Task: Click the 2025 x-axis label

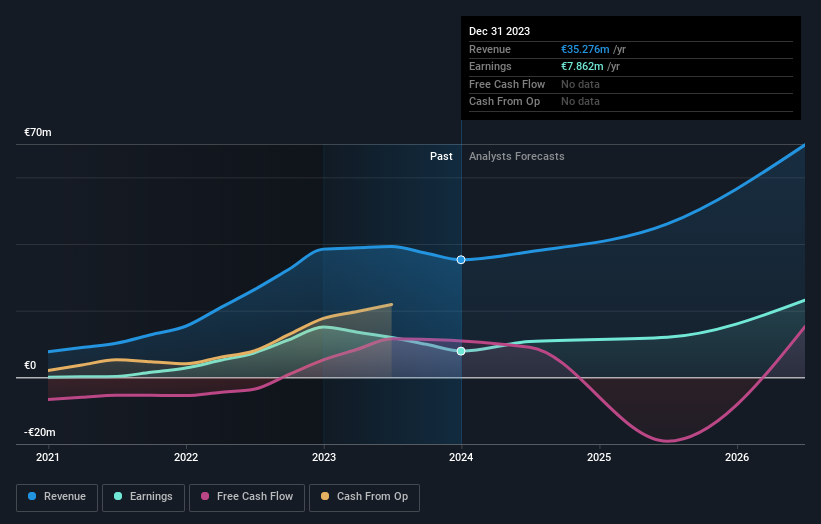Action: pos(599,458)
